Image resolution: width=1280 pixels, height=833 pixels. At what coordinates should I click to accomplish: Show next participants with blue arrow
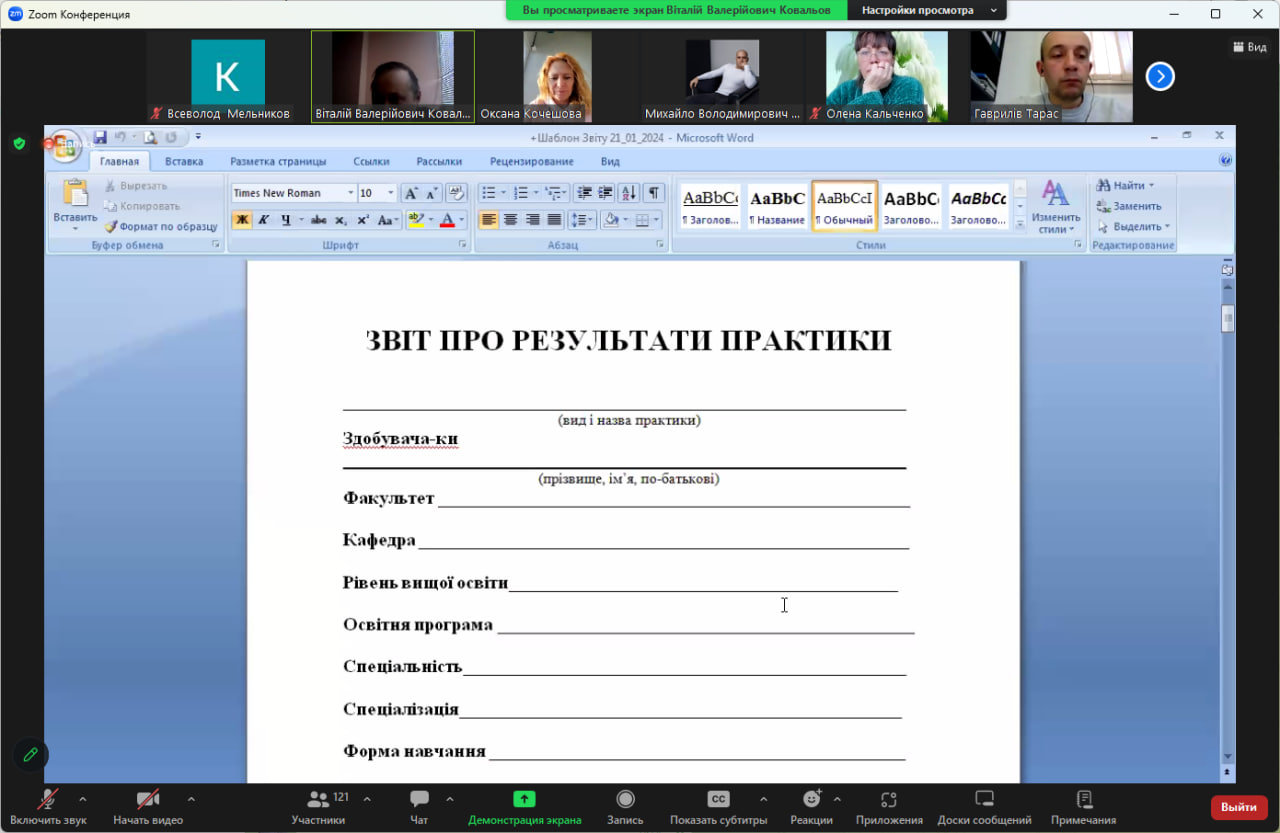(x=1159, y=76)
